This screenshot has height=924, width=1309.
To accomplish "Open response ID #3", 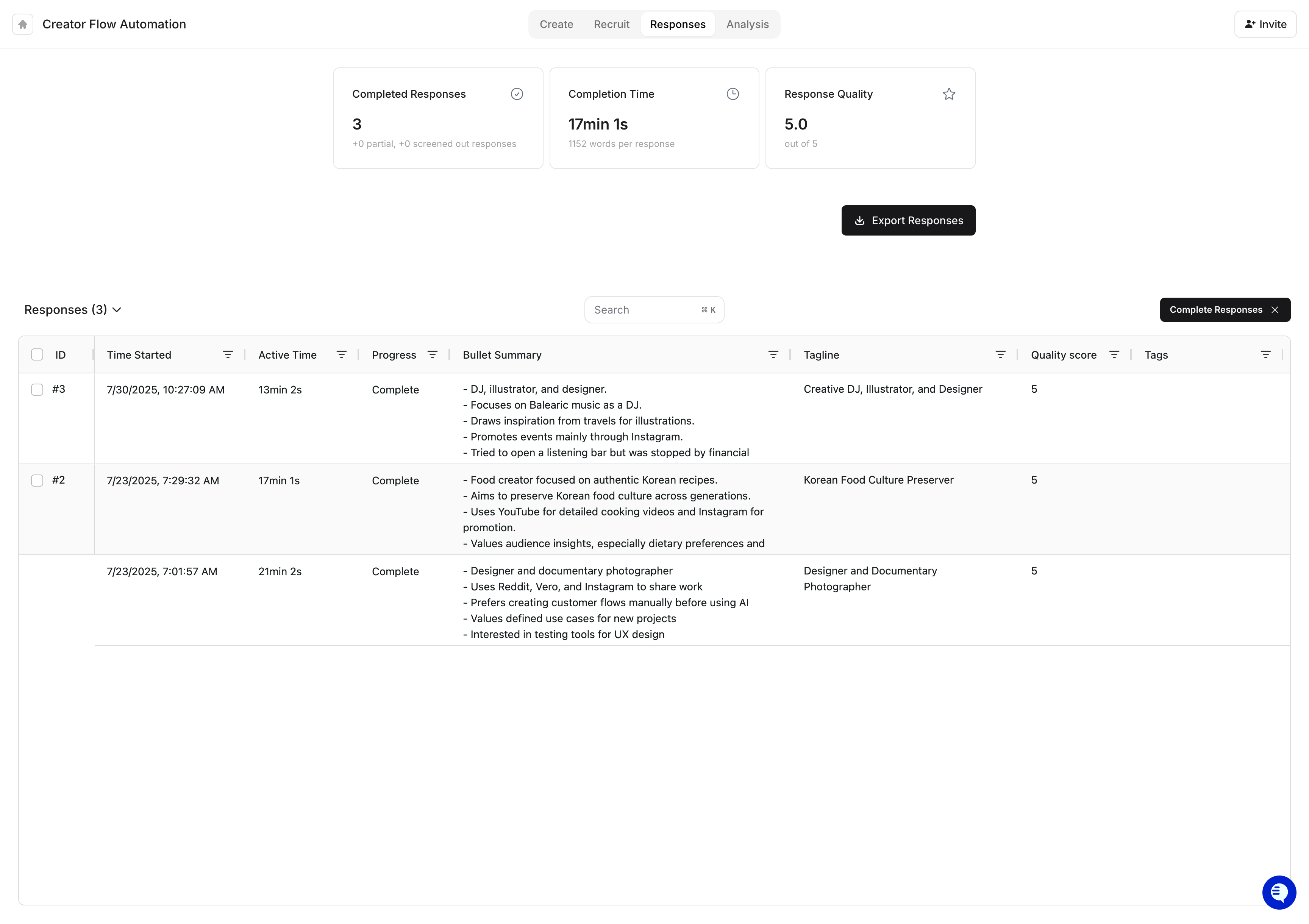I will pos(59,389).
